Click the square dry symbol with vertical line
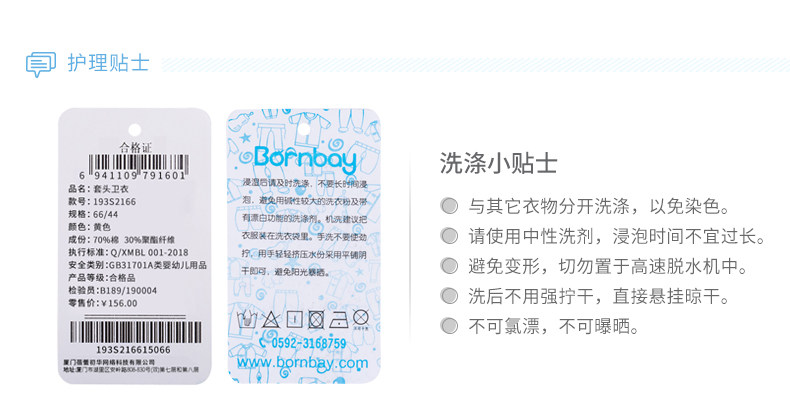The height and width of the screenshot is (411, 790). (x=294, y=319)
